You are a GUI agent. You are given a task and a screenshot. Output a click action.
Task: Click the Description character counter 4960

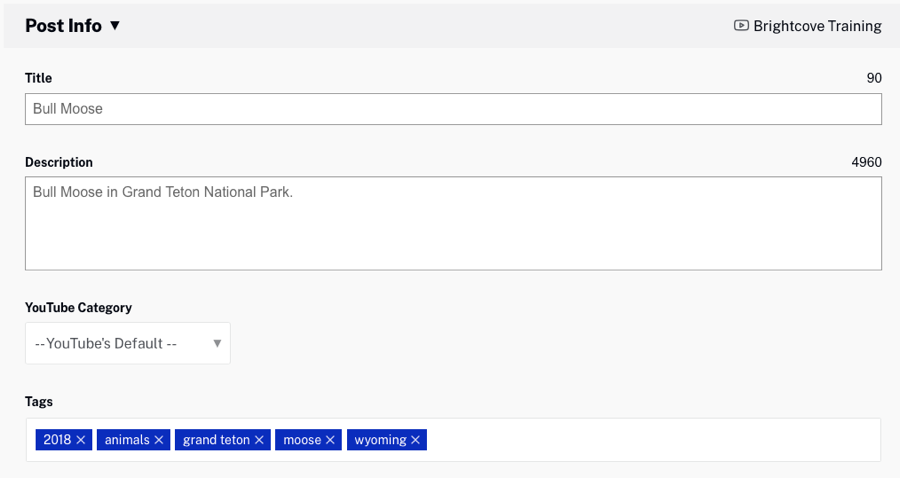866,162
